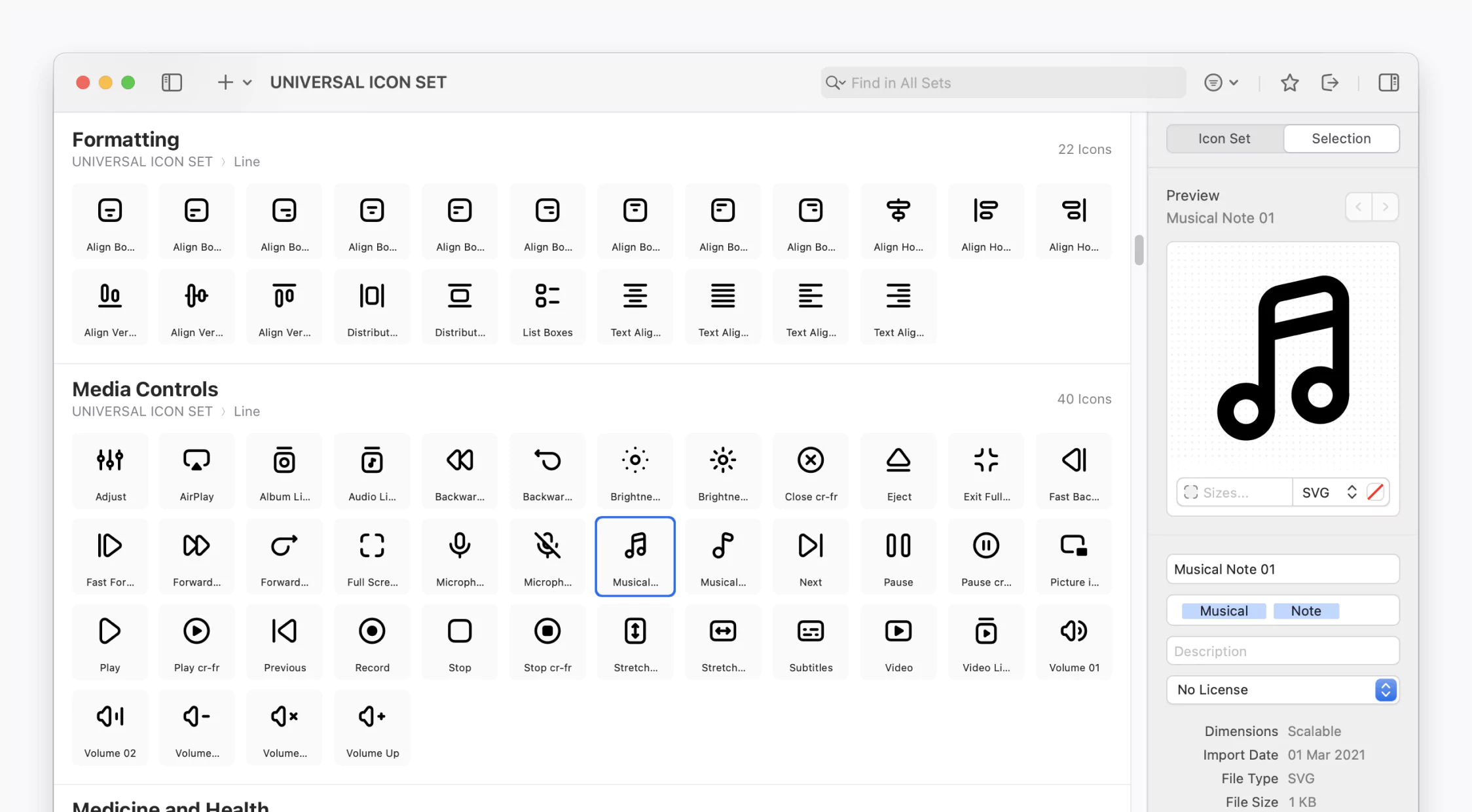Select the Picture in picture icon
Screen dimensions: 1472x812
point(1074,557)
